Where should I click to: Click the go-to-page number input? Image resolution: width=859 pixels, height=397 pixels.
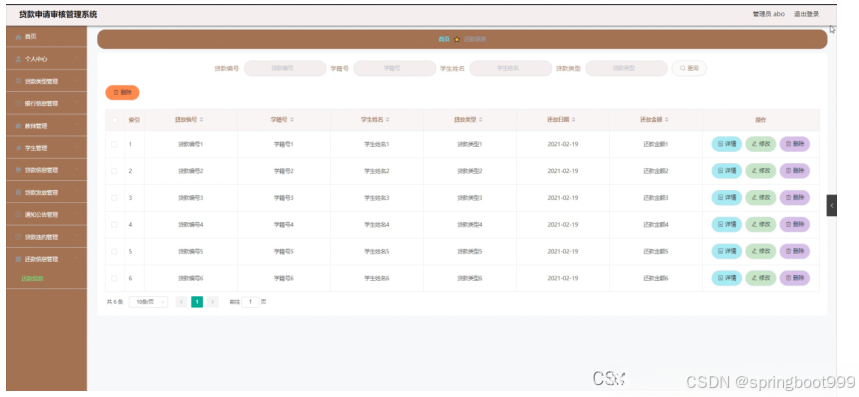[x=250, y=302]
